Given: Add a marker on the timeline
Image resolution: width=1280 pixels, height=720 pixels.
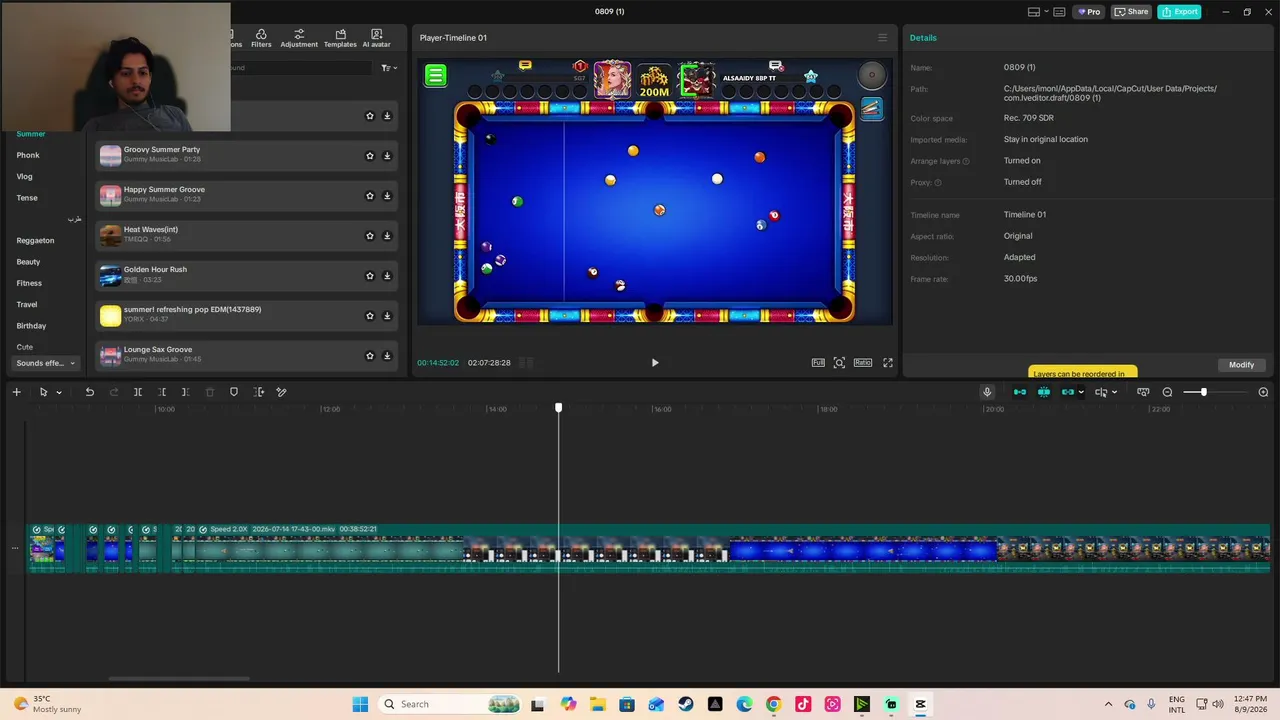Looking at the screenshot, I should [234, 392].
